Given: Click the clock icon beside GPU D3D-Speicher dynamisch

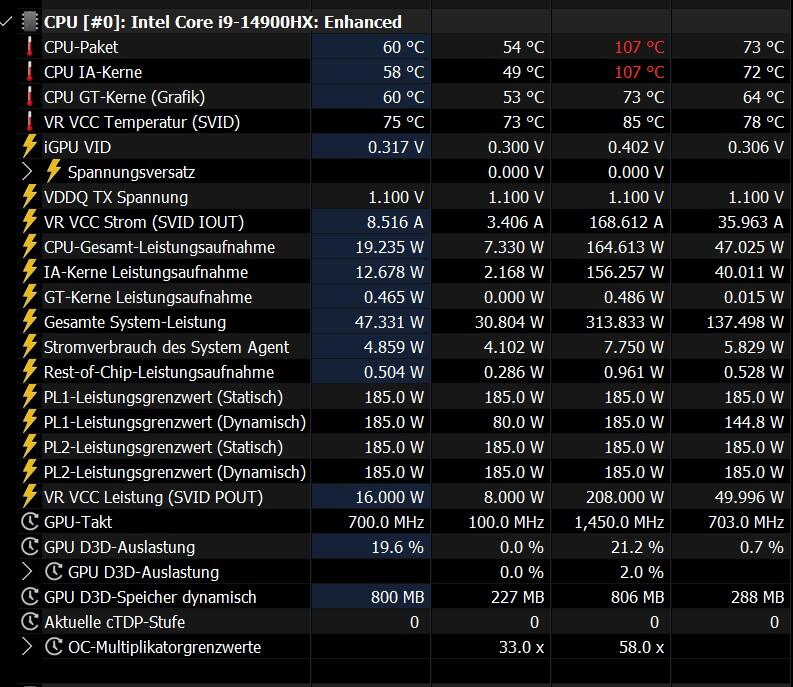Looking at the screenshot, I should tap(30, 597).
